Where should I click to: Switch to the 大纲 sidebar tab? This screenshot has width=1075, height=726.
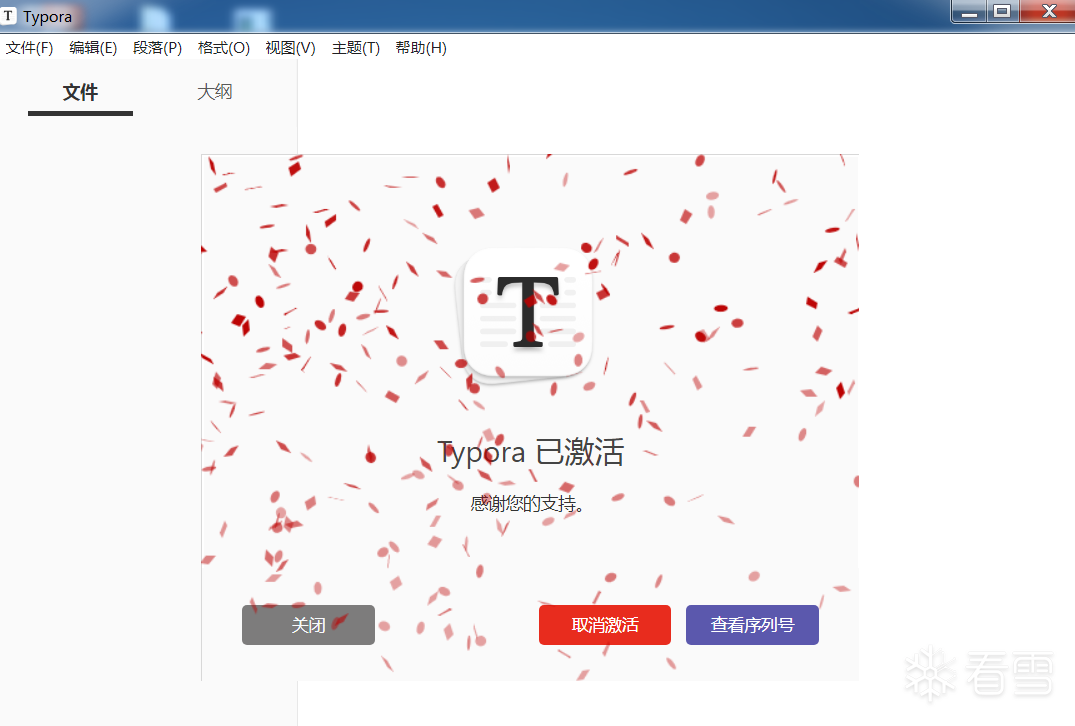[215, 92]
